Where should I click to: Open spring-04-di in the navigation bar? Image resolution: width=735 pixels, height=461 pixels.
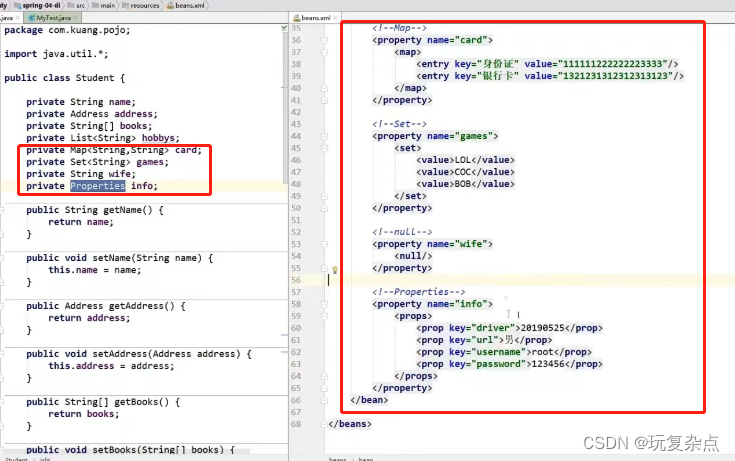coord(41,6)
